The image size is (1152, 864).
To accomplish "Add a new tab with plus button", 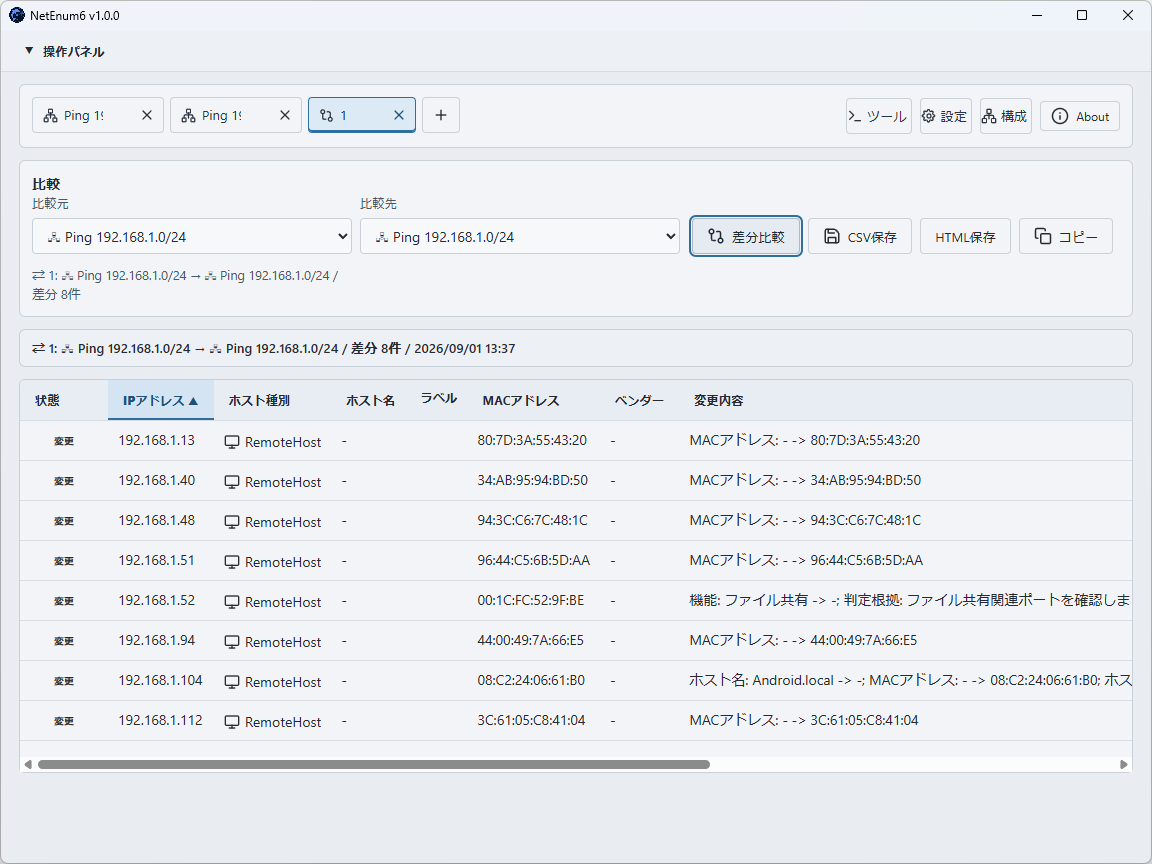I will (x=441, y=115).
